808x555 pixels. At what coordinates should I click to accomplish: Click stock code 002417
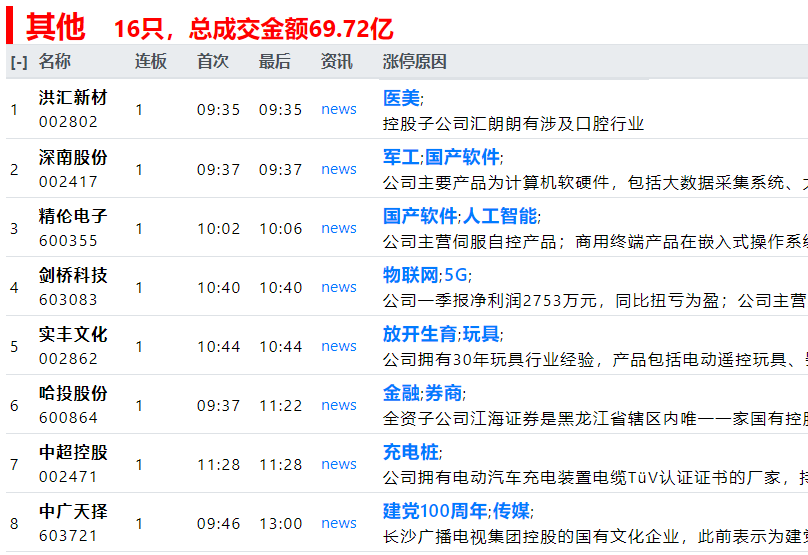pos(68,182)
